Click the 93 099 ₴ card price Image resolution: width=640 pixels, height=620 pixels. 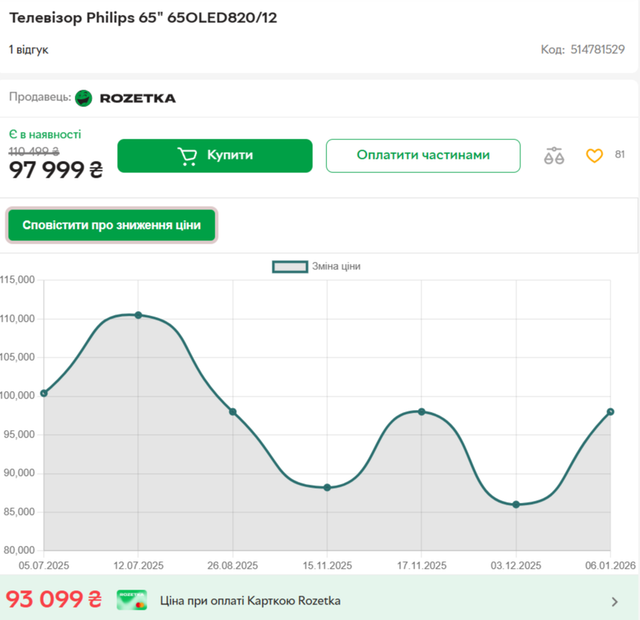coord(53,600)
